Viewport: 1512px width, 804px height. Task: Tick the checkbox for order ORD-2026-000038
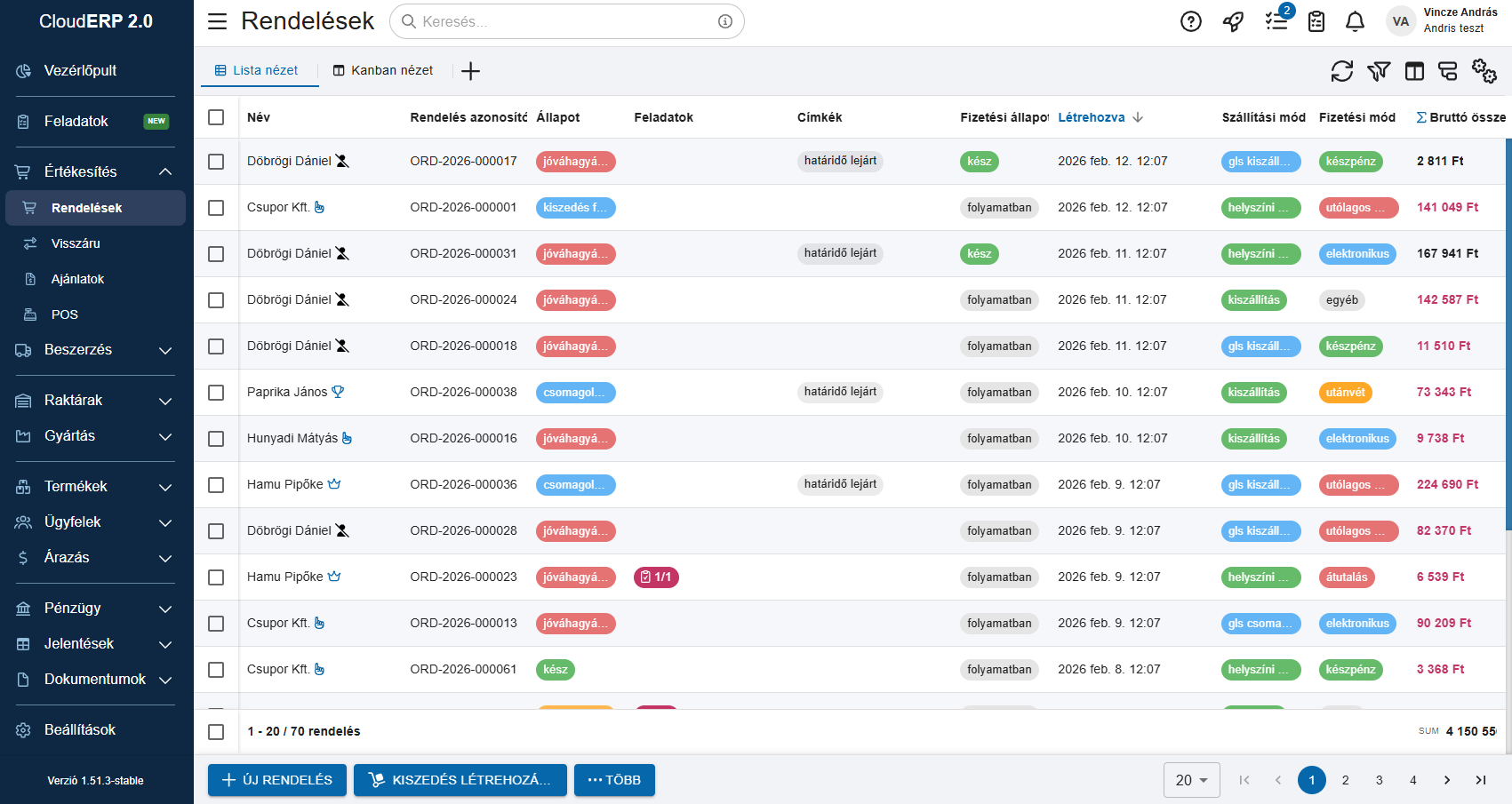tap(216, 393)
